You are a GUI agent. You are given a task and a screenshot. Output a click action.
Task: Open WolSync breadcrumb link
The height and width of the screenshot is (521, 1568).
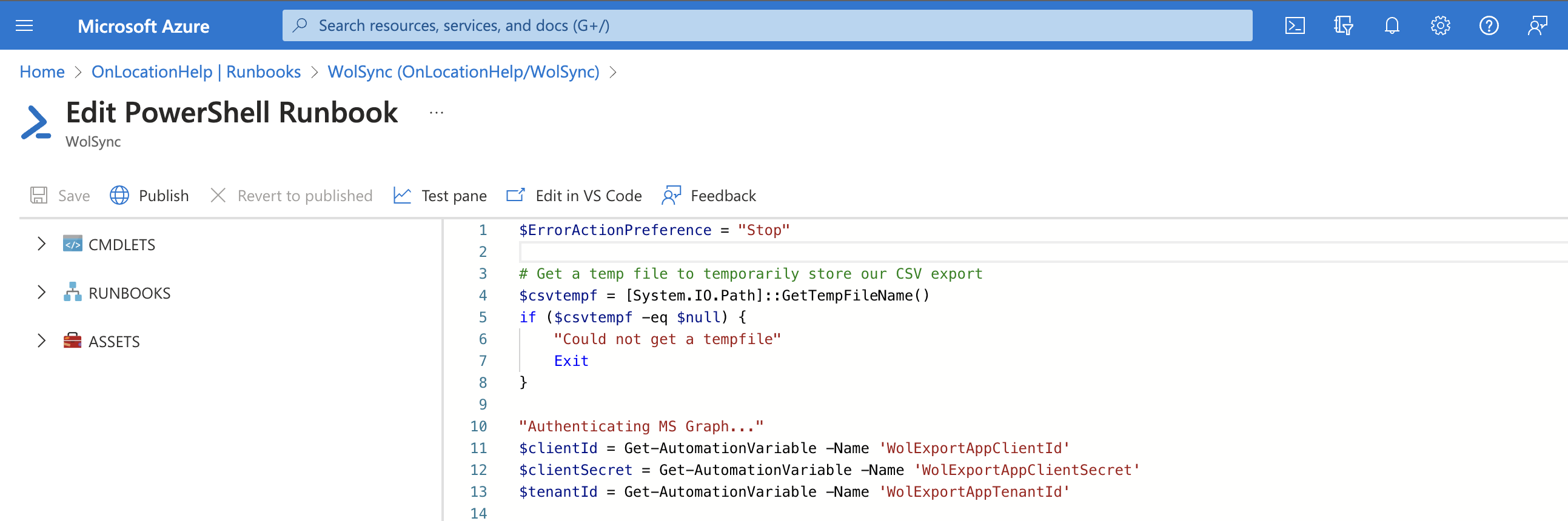pos(463,71)
